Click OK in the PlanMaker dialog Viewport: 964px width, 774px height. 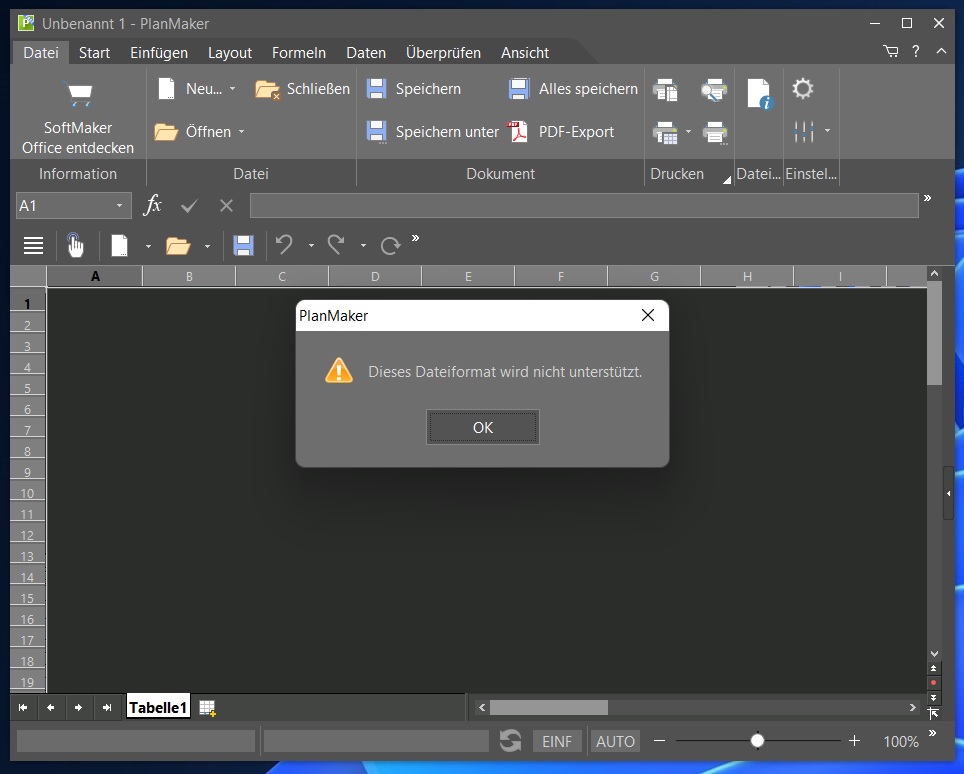[483, 427]
